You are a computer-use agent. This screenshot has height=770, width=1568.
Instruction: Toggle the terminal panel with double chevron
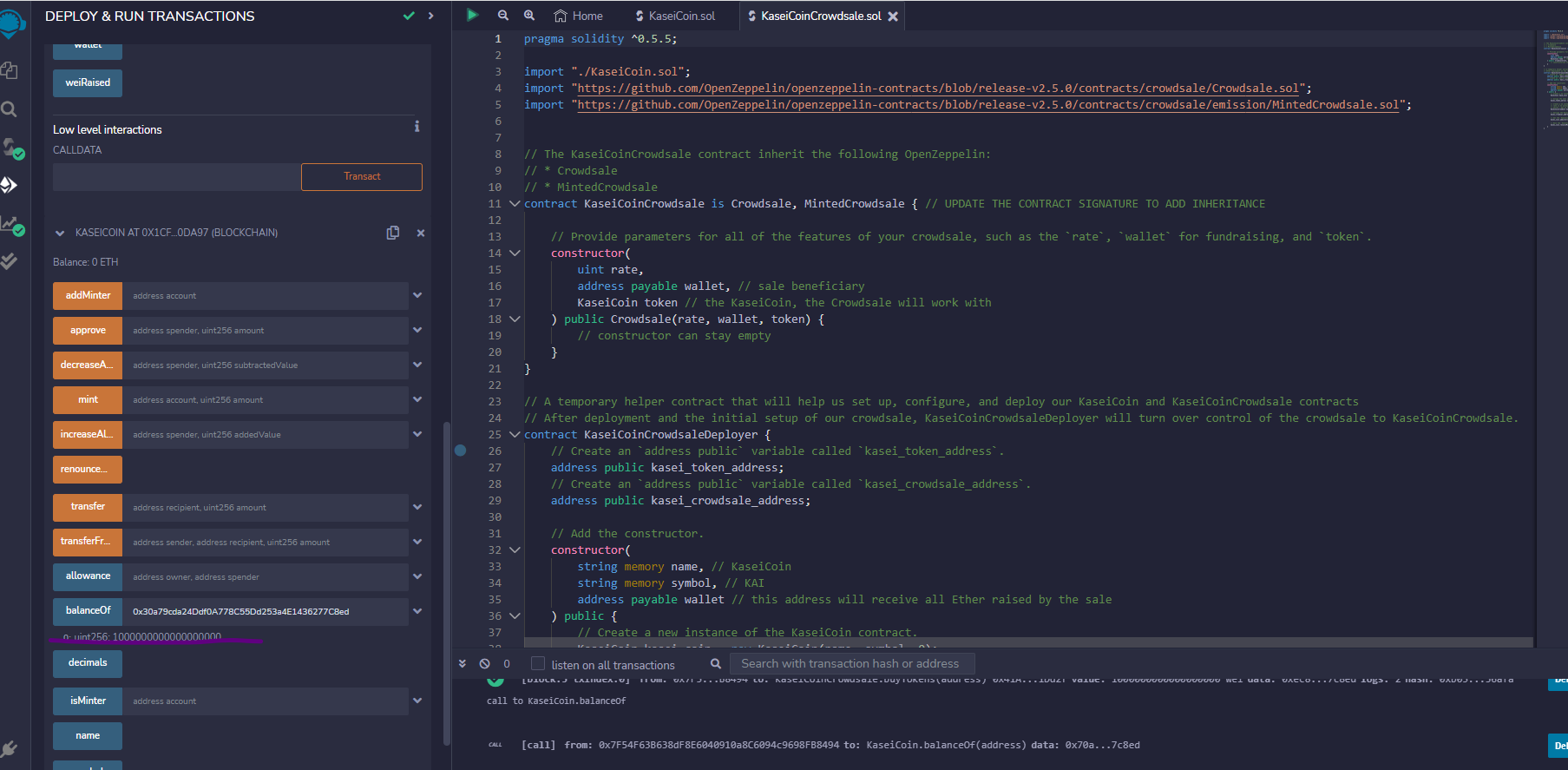[463, 664]
